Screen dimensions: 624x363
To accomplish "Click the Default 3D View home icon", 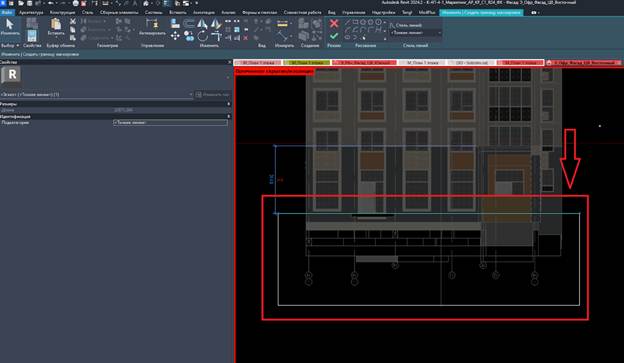I will [146, 3].
